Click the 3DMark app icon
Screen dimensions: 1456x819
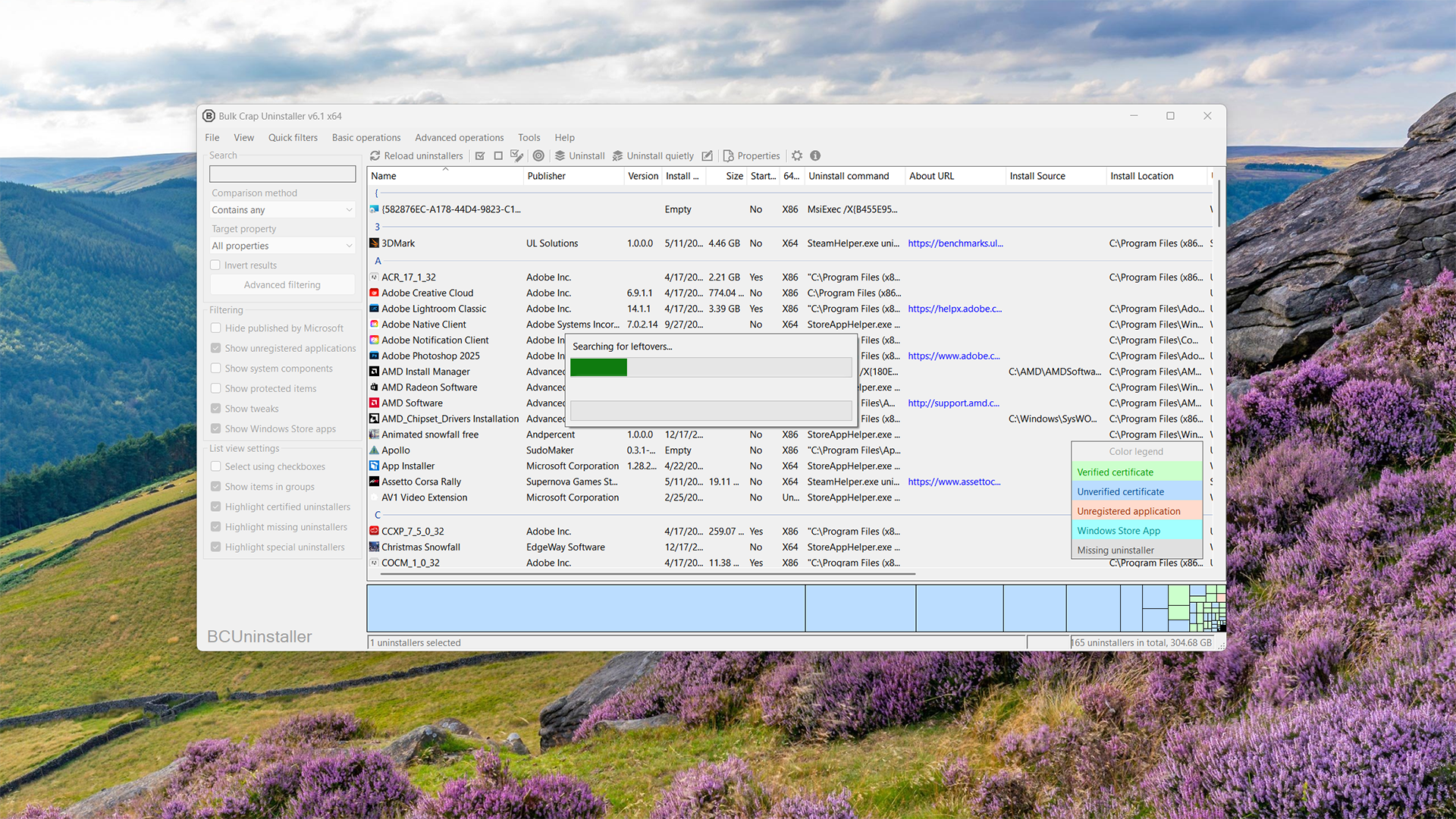tap(374, 243)
